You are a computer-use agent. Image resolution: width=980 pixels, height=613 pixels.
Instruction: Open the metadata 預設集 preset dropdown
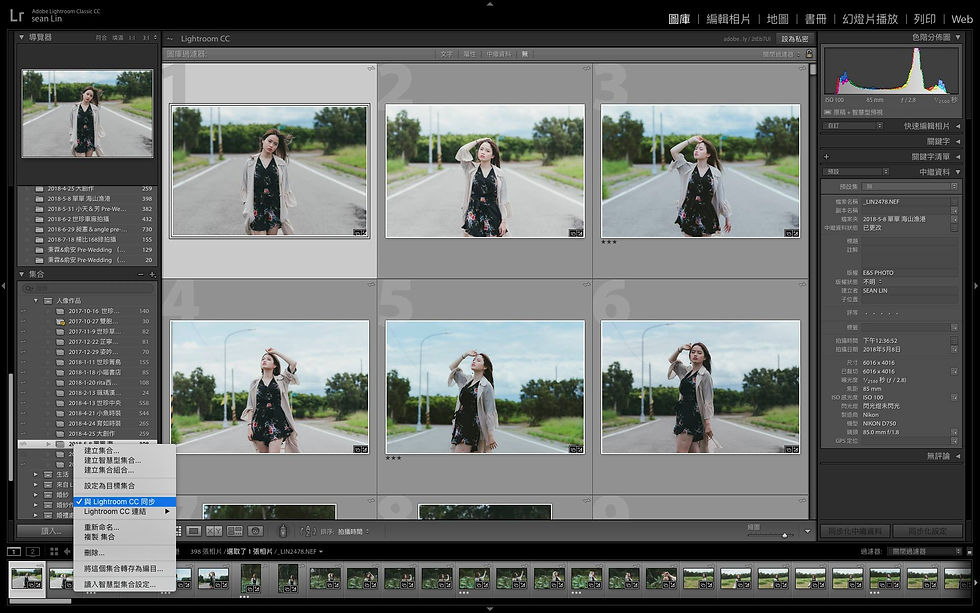click(x=910, y=186)
